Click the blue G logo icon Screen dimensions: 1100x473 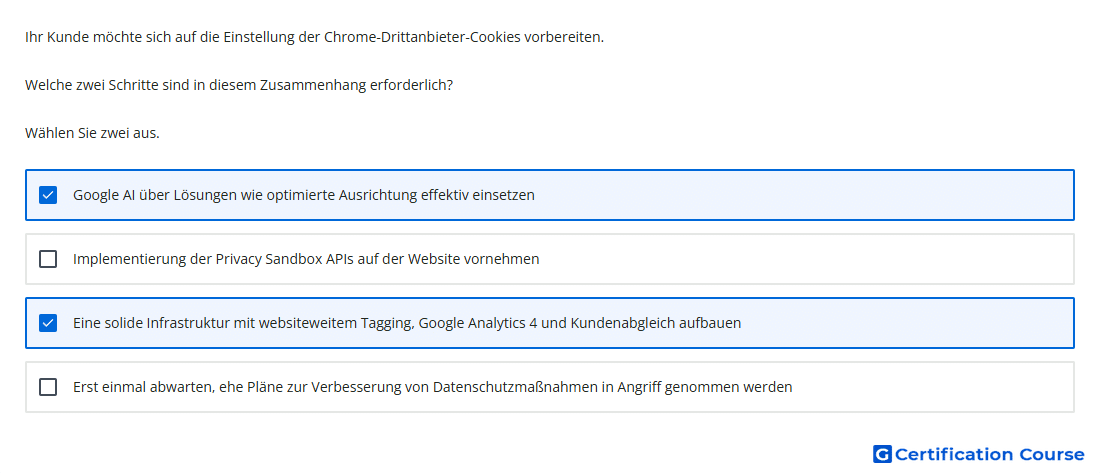(882, 454)
